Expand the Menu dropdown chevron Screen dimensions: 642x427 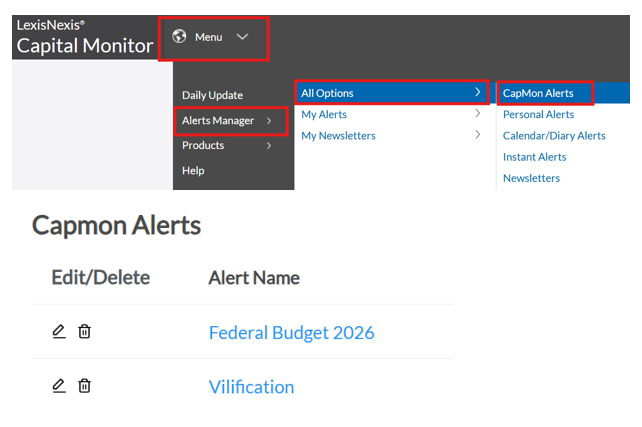click(242, 37)
